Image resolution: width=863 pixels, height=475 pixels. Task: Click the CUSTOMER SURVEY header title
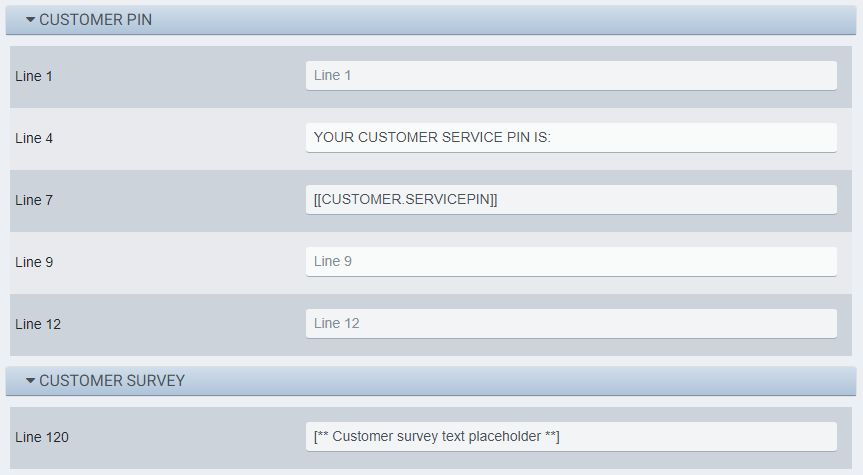(x=111, y=381)
